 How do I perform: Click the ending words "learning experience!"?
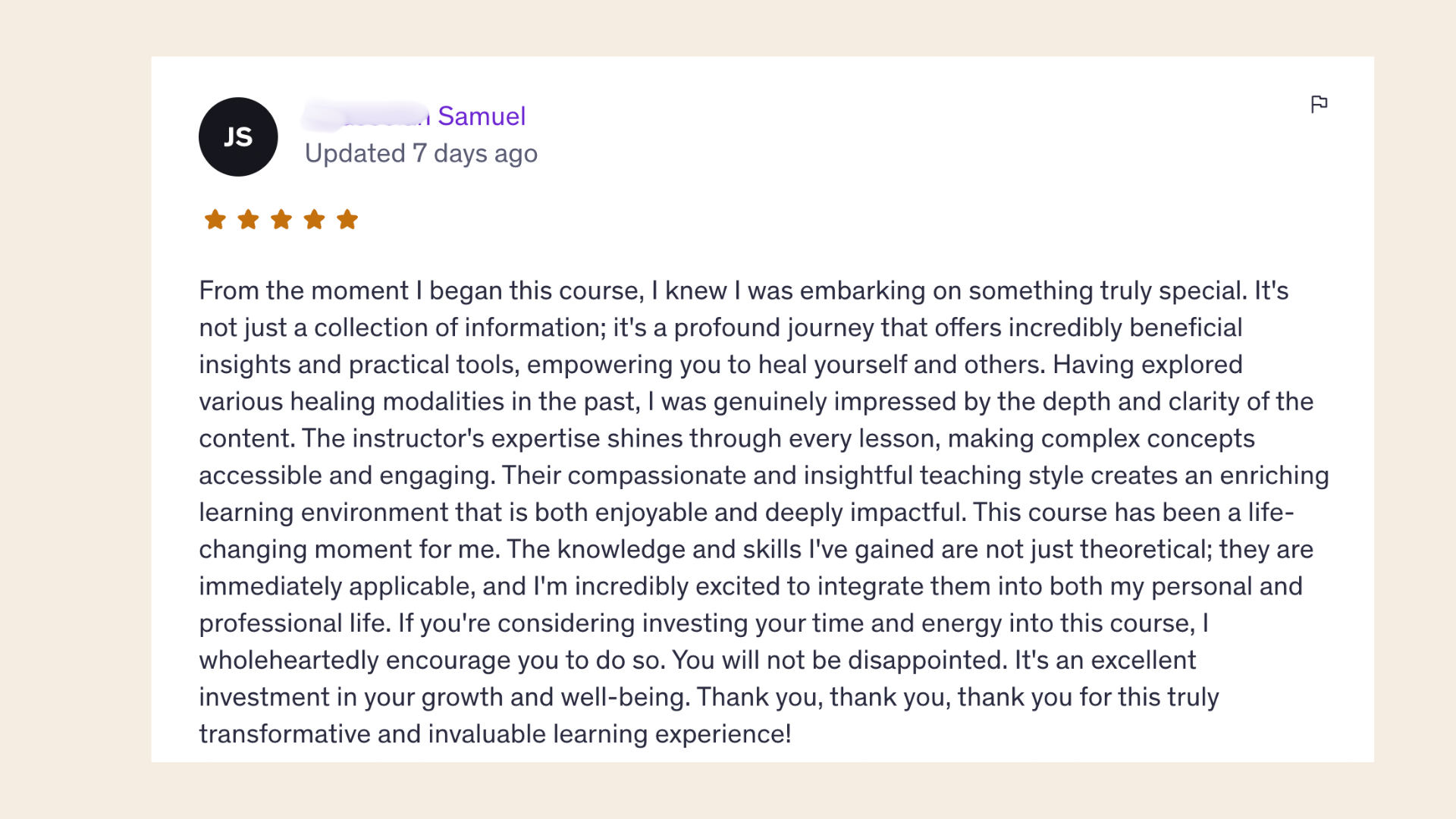point(672,734)
